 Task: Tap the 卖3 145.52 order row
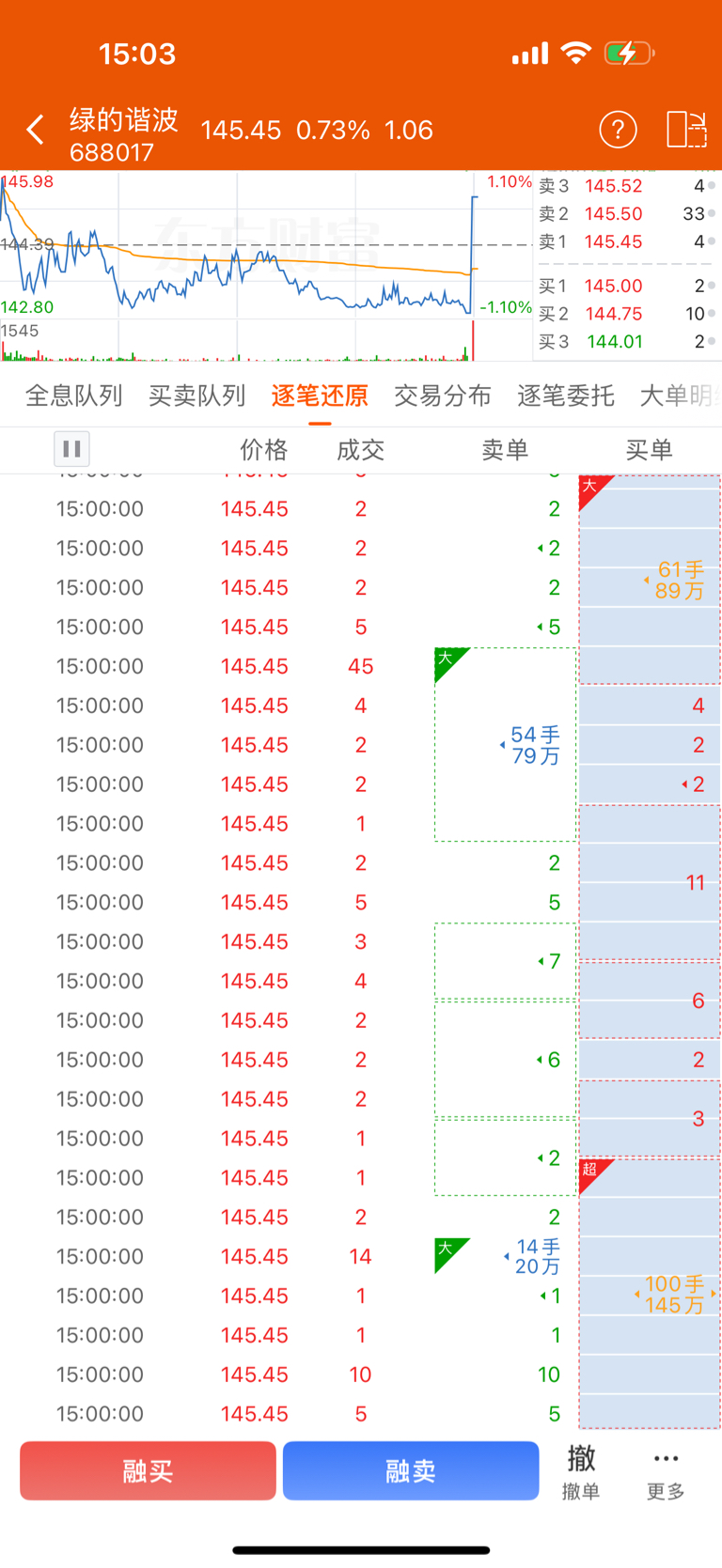628,186
